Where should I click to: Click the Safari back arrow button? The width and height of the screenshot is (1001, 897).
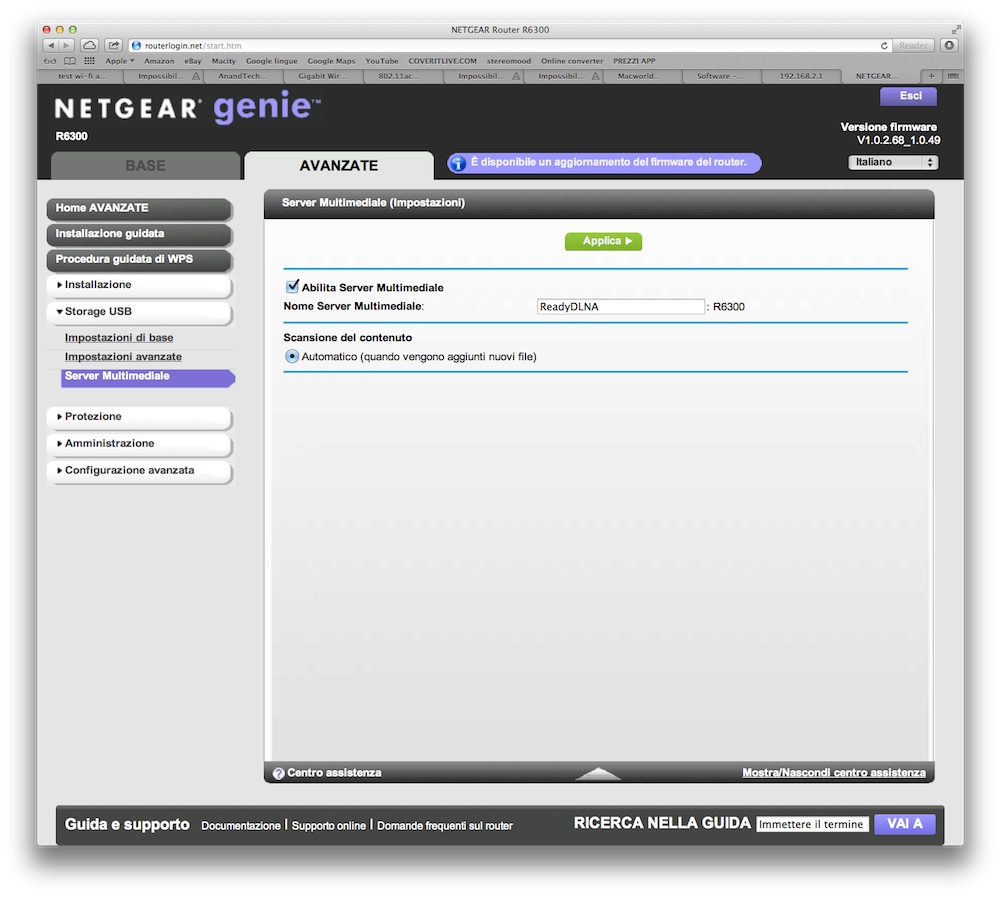click(51, 45)
